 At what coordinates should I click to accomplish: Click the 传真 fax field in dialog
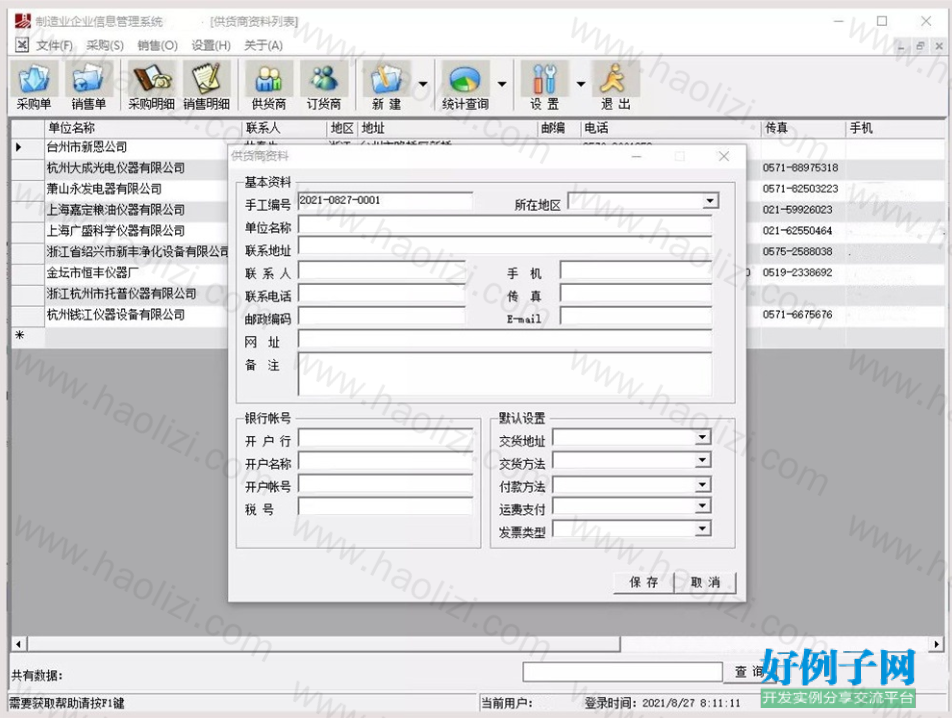(x=636, y=293)
